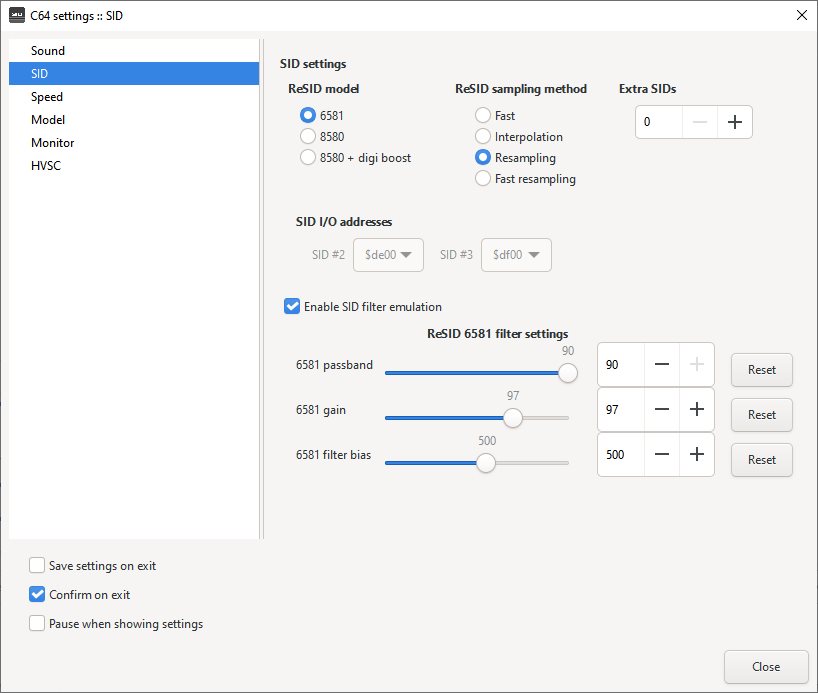Choose Fast resampling sampling method

pos(483,179)
